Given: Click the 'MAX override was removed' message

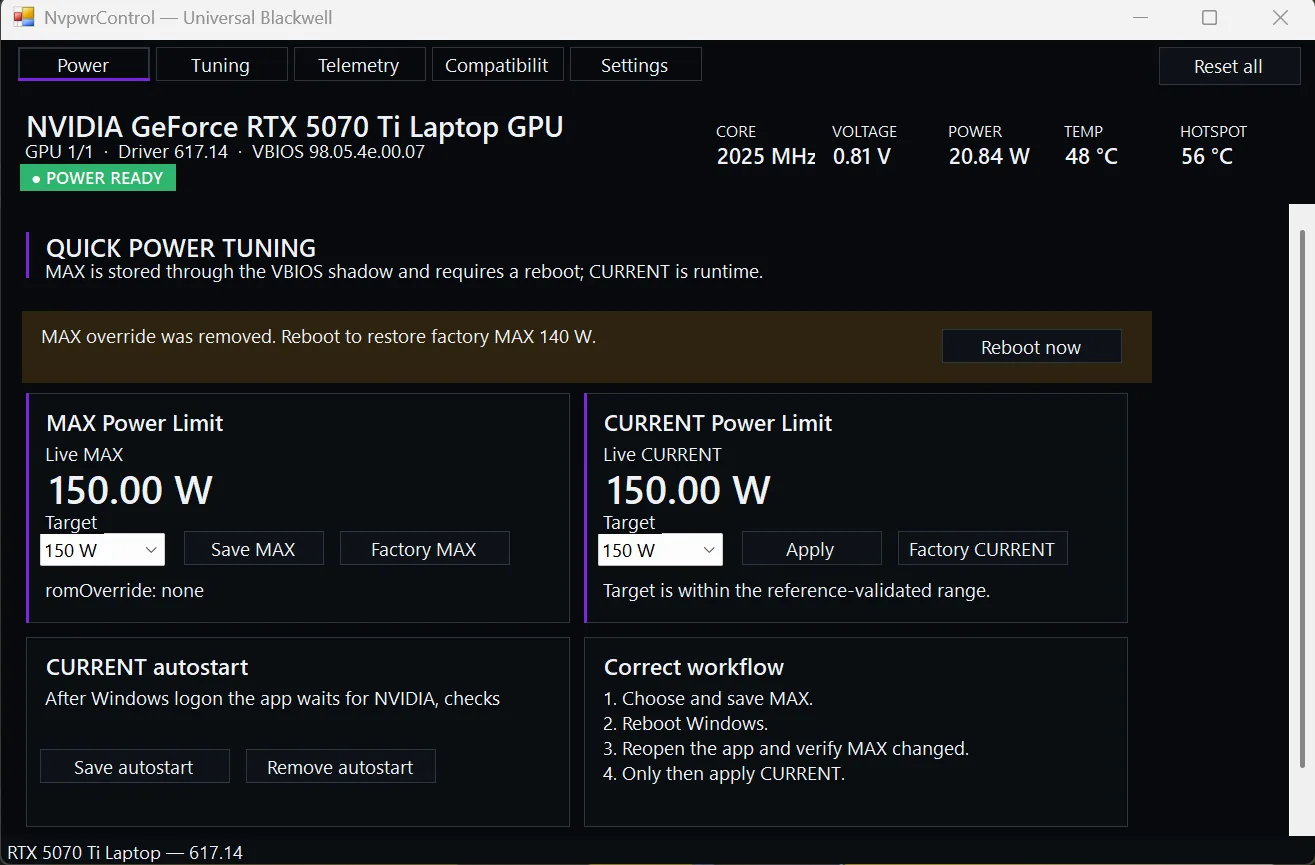Looking at the screenshot, I should click(318, 337).
